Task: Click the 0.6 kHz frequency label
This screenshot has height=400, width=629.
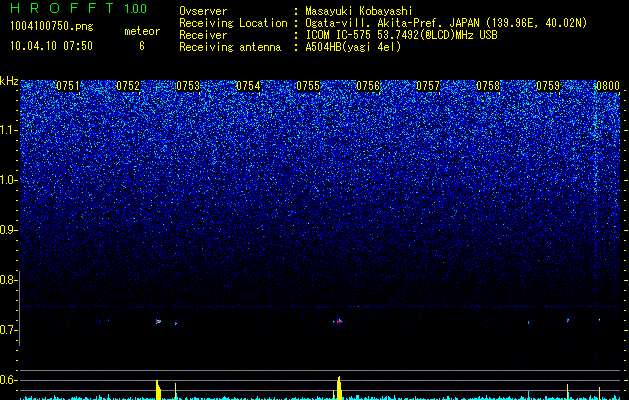Action: 8,380
